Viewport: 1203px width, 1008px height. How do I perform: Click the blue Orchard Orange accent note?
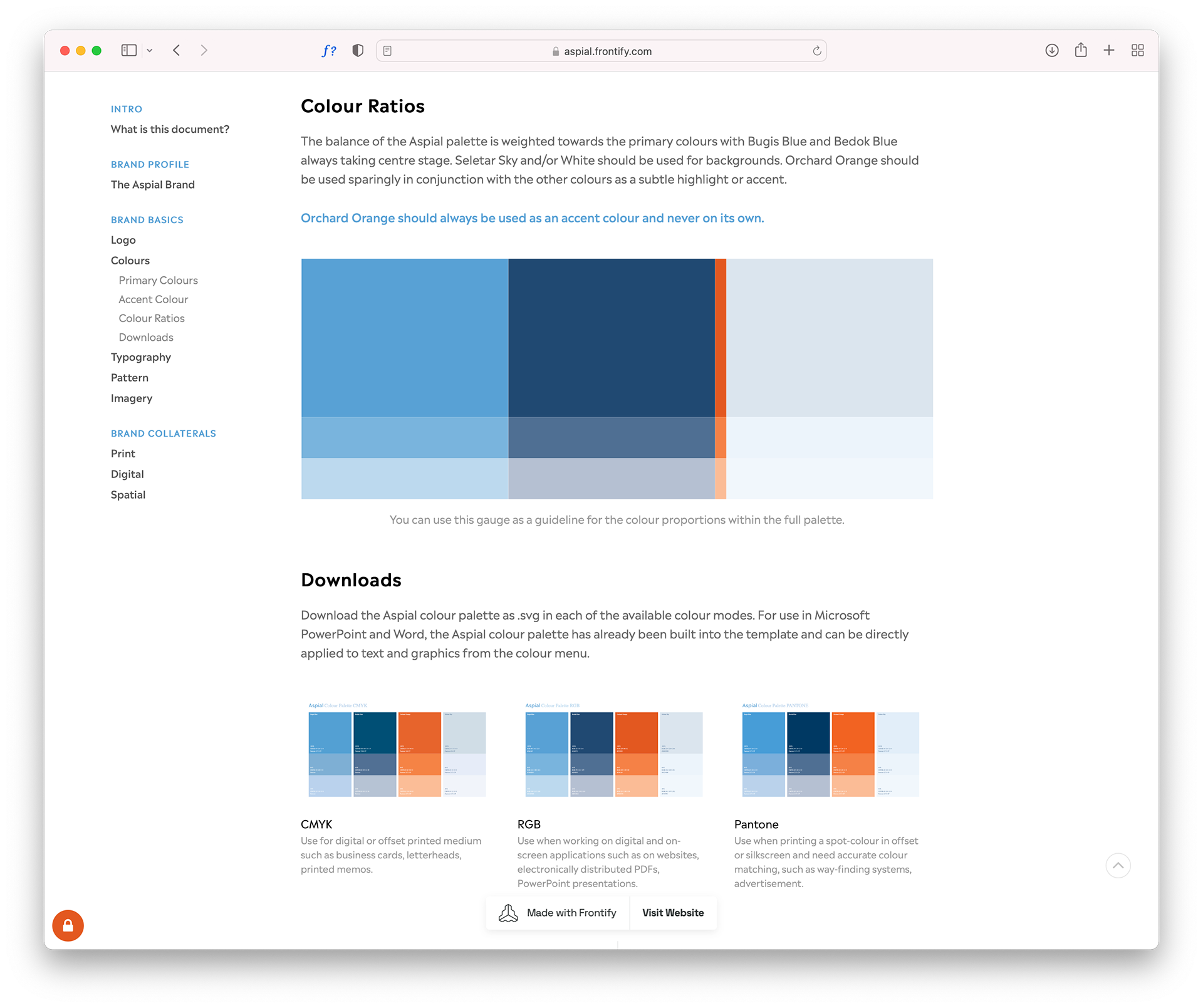[x=533, y=218]
